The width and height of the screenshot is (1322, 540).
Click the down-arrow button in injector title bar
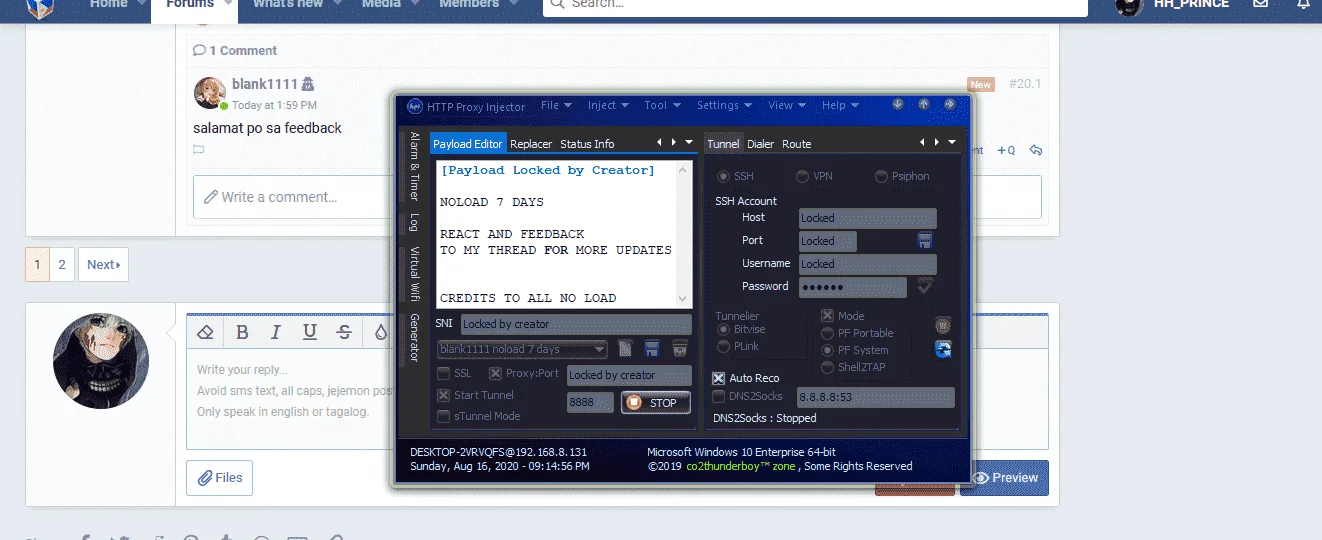coord(898,104)
